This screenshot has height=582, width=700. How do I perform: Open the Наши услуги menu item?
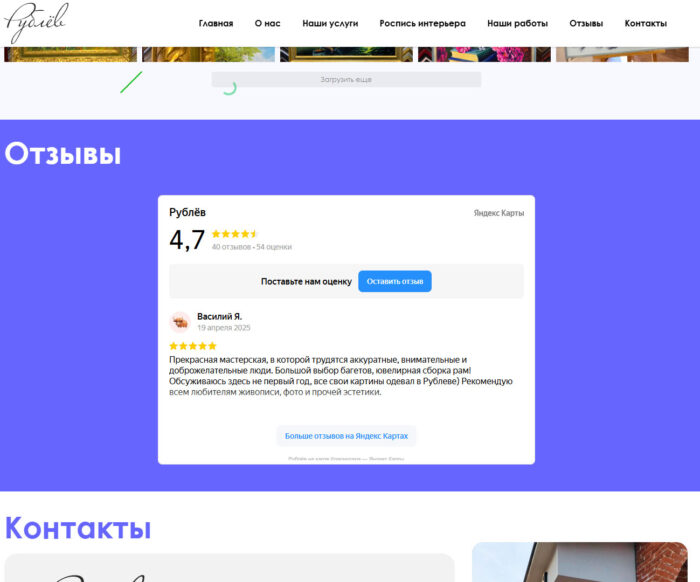point(330,23)
